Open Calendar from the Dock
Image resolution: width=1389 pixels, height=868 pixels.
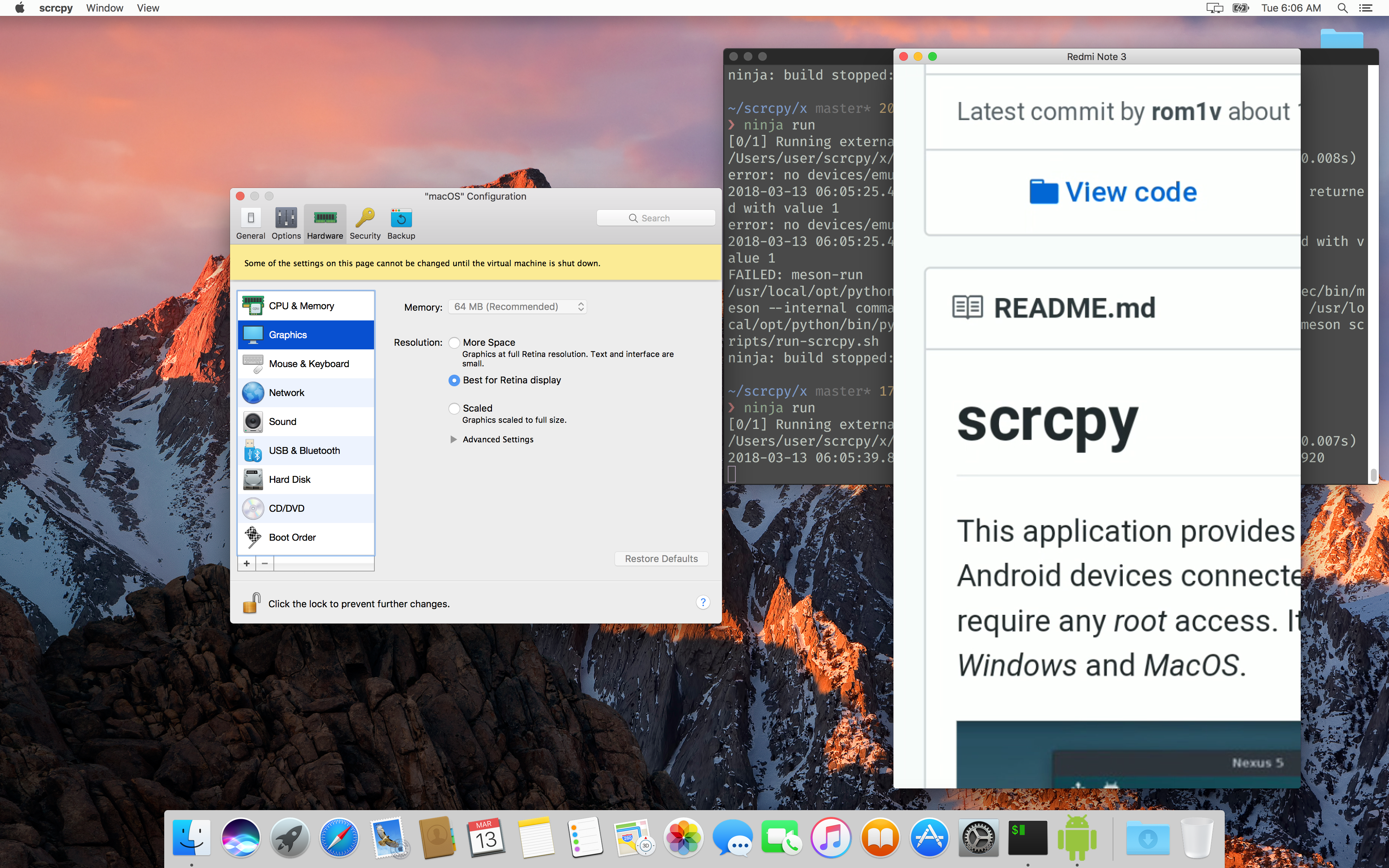click(487, 838)
